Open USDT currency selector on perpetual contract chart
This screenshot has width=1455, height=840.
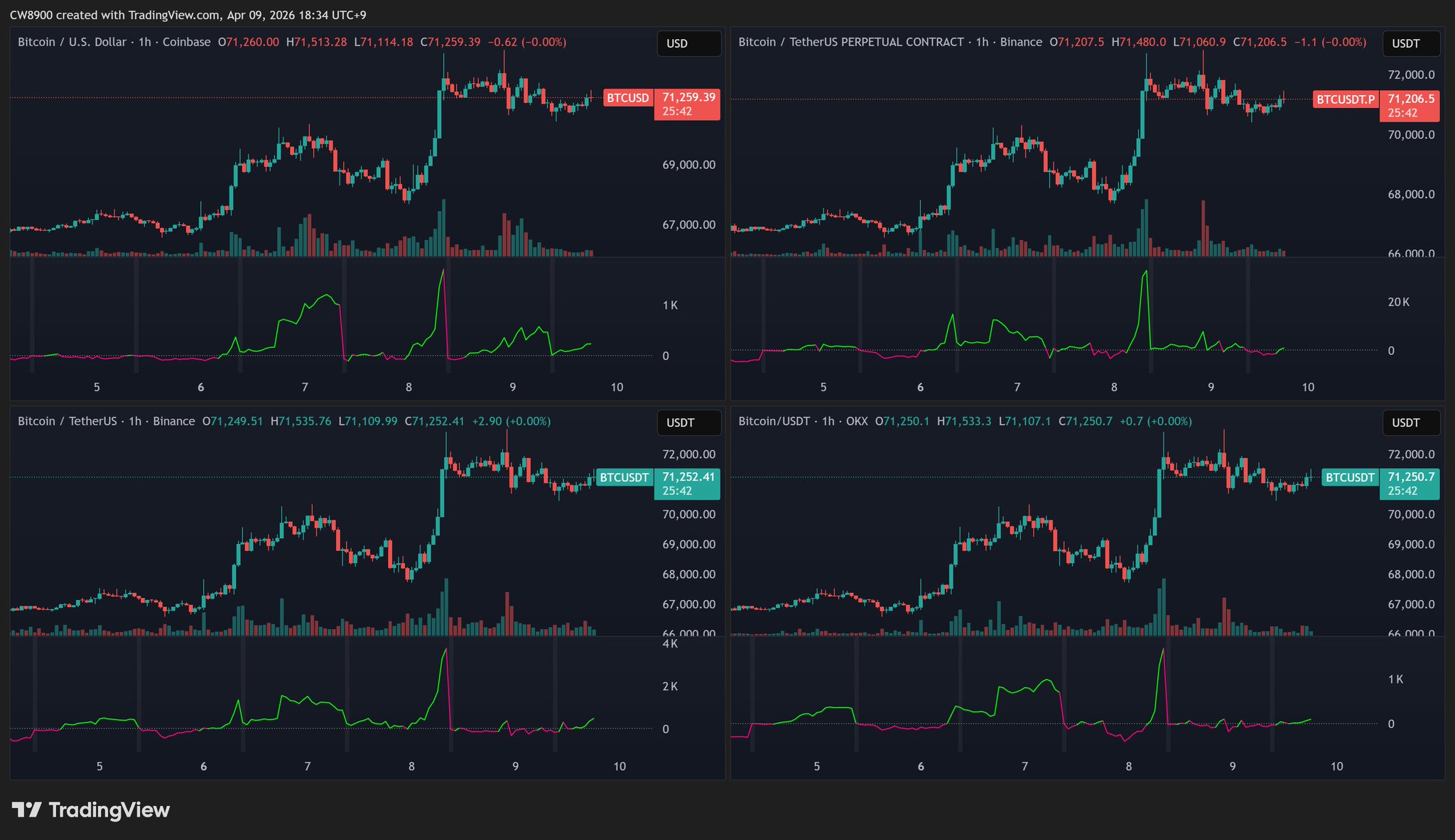click(1411, 43)
